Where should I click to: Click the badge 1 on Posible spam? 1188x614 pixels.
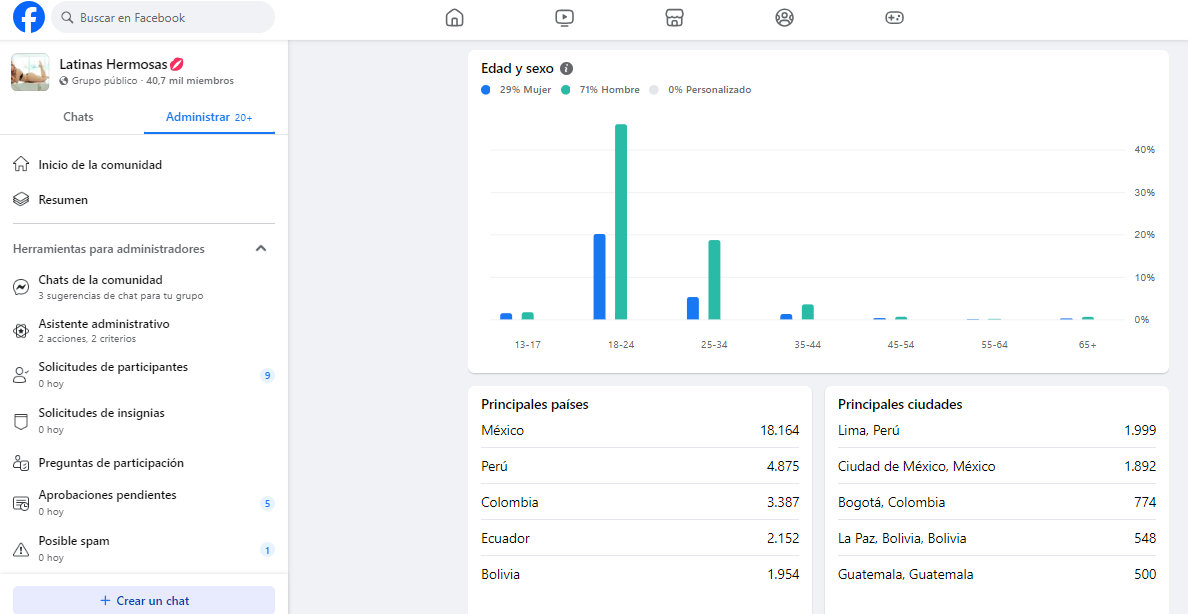coord(267,550)
